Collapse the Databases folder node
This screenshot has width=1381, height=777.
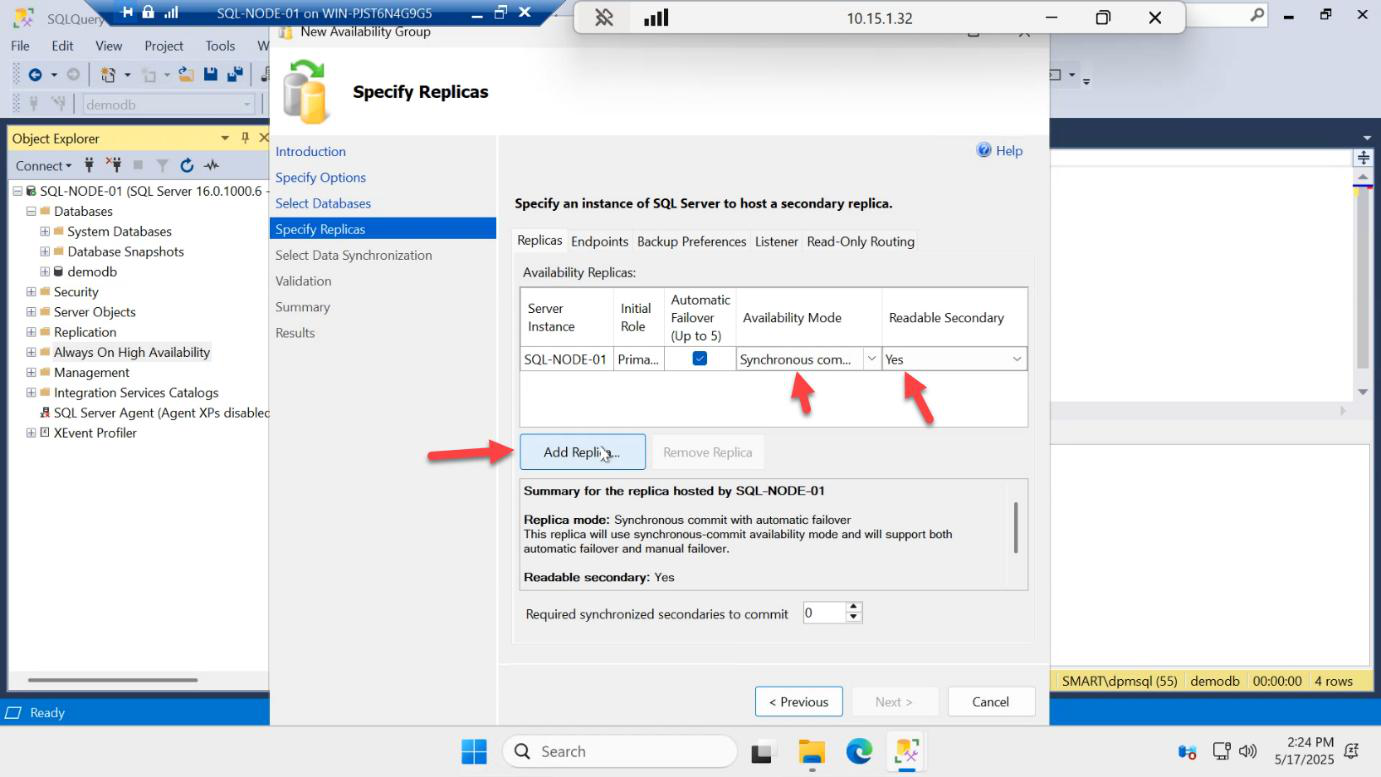click(x=31, y=211)
